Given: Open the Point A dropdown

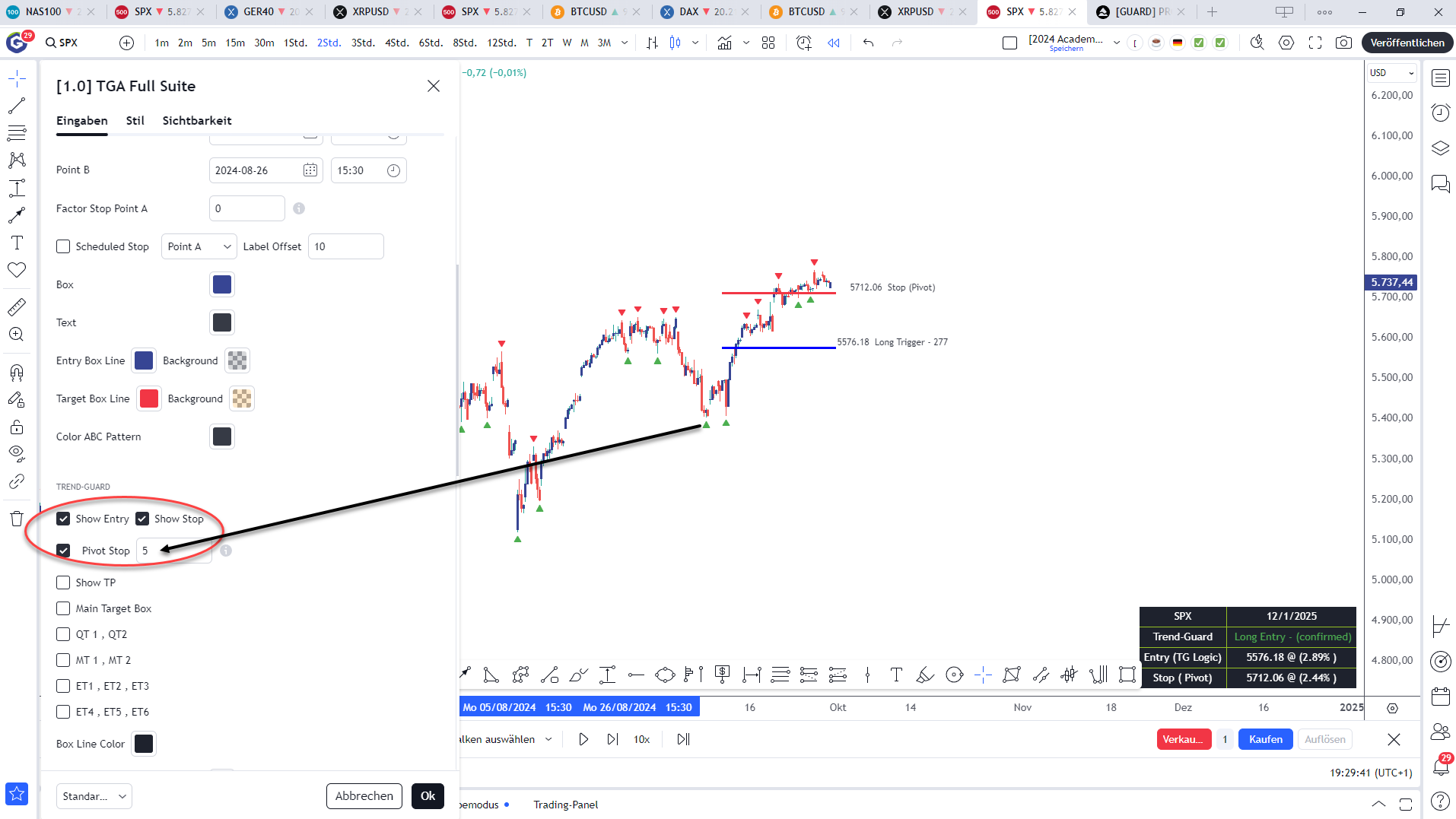Looking at the screenshot, I should tap(199, 246).
